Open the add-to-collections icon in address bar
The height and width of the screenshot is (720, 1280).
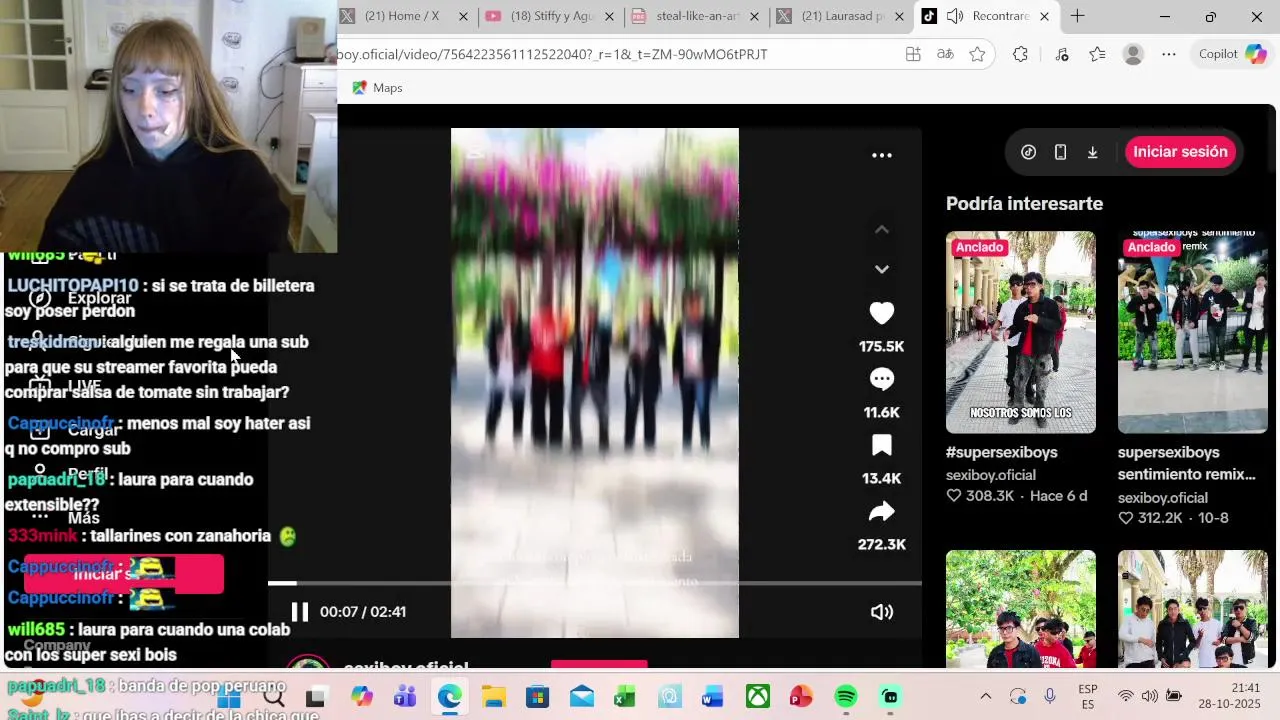(x=913, y=54)
